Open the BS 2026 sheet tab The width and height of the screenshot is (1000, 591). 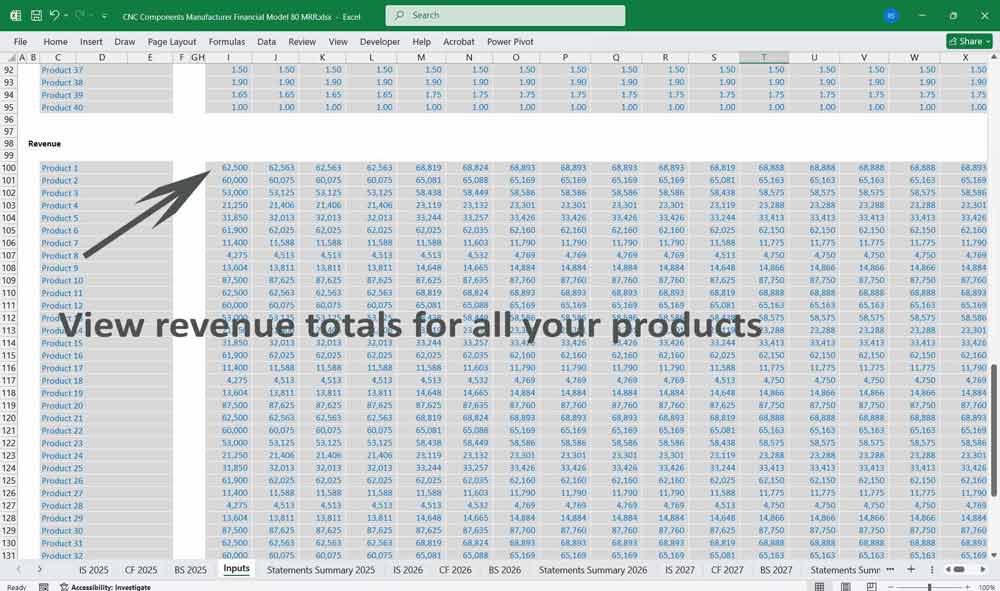coord(504,570)
